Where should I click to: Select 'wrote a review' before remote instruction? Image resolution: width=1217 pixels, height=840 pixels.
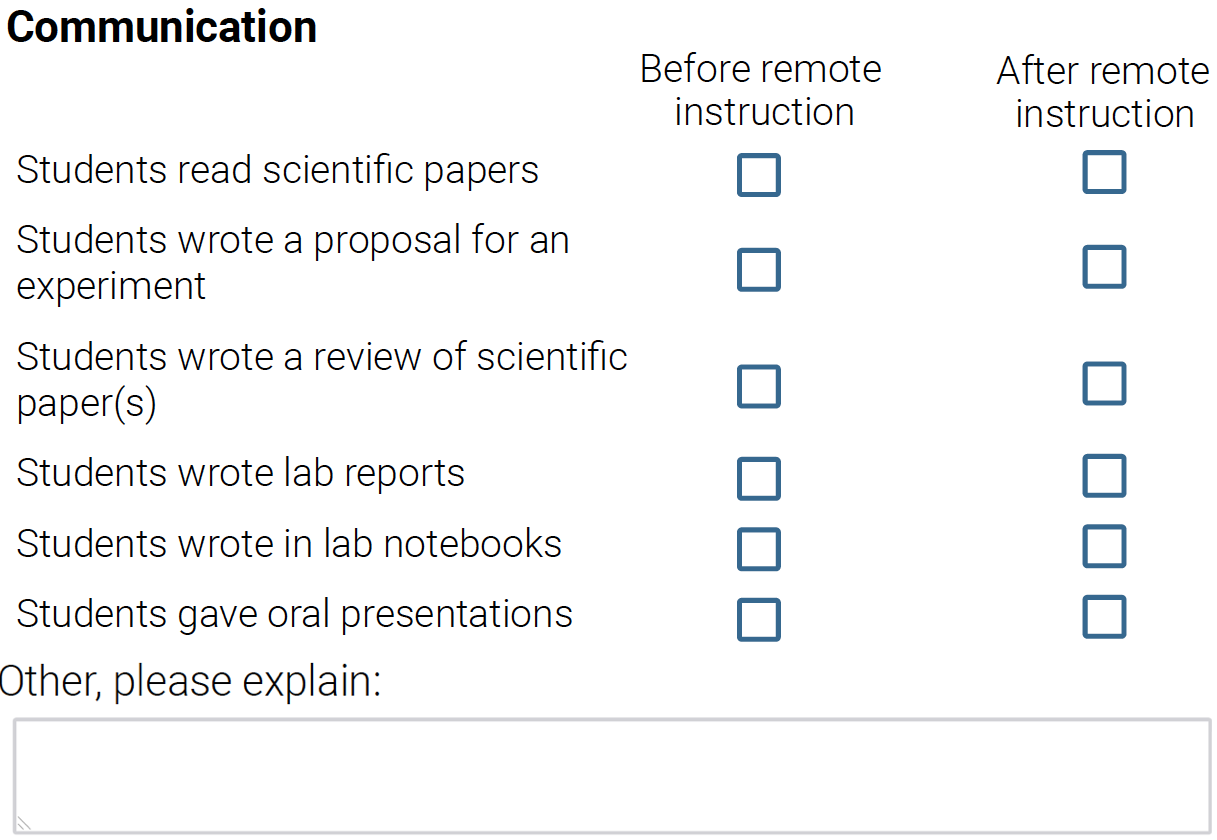(758, 387)
